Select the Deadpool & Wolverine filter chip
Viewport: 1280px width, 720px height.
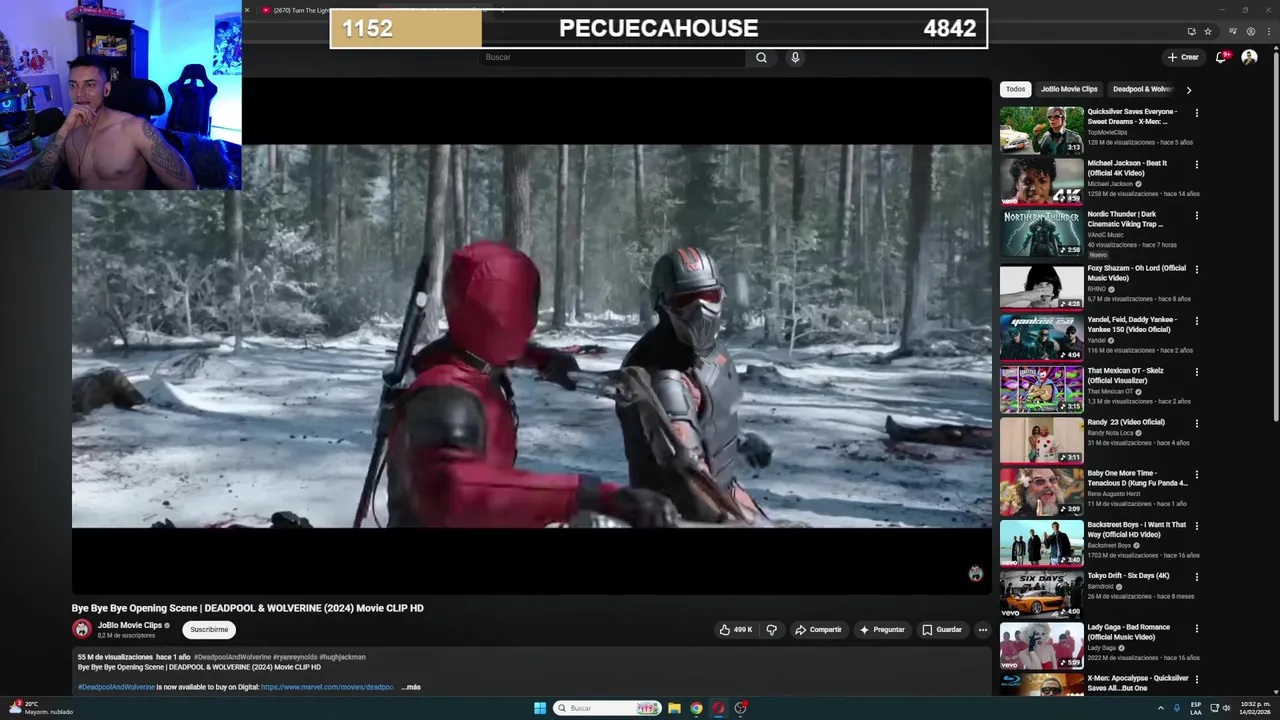point(1142,89)
